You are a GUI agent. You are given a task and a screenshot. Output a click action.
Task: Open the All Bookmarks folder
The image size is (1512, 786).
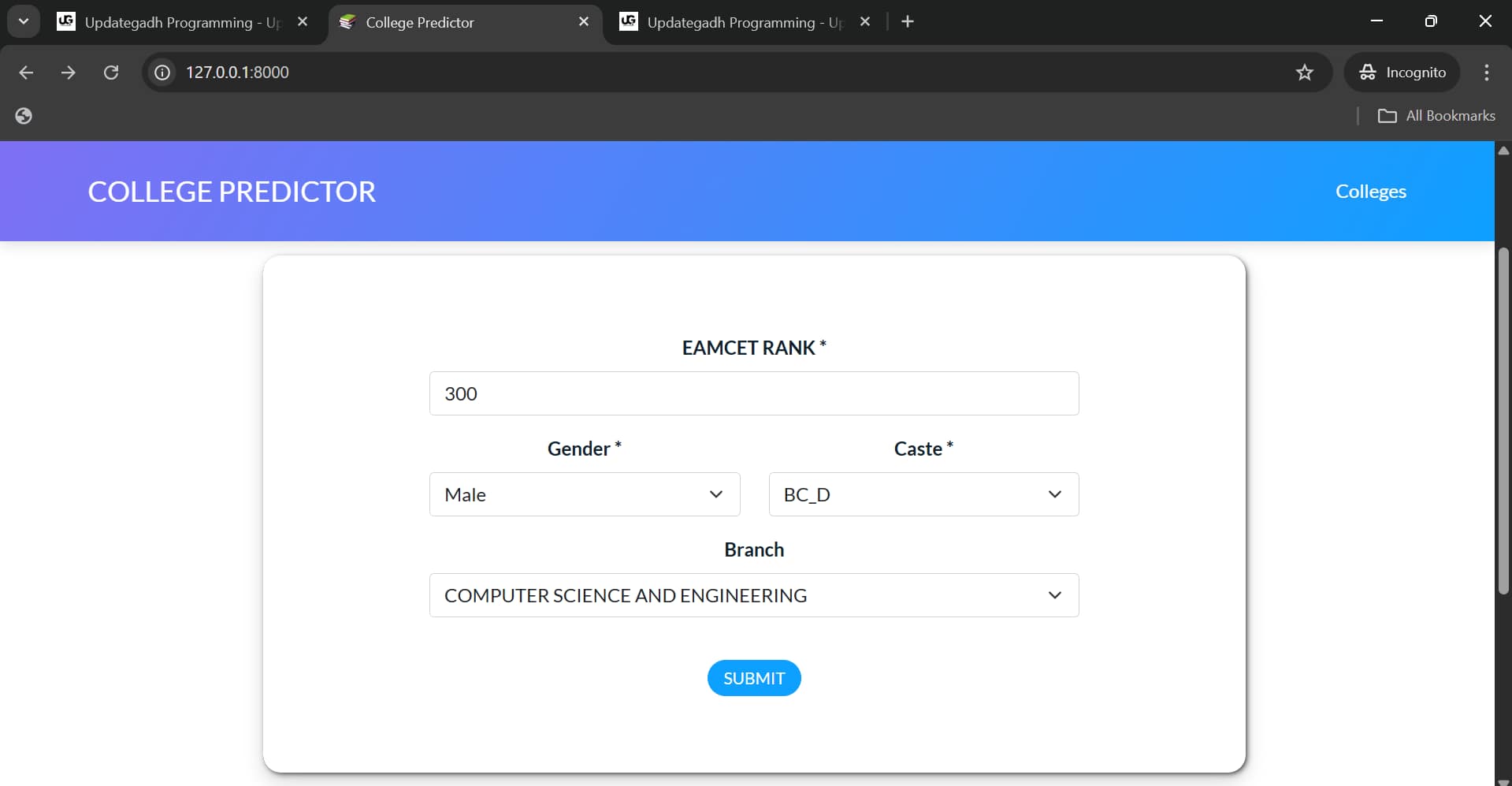tap(1436, 115)
